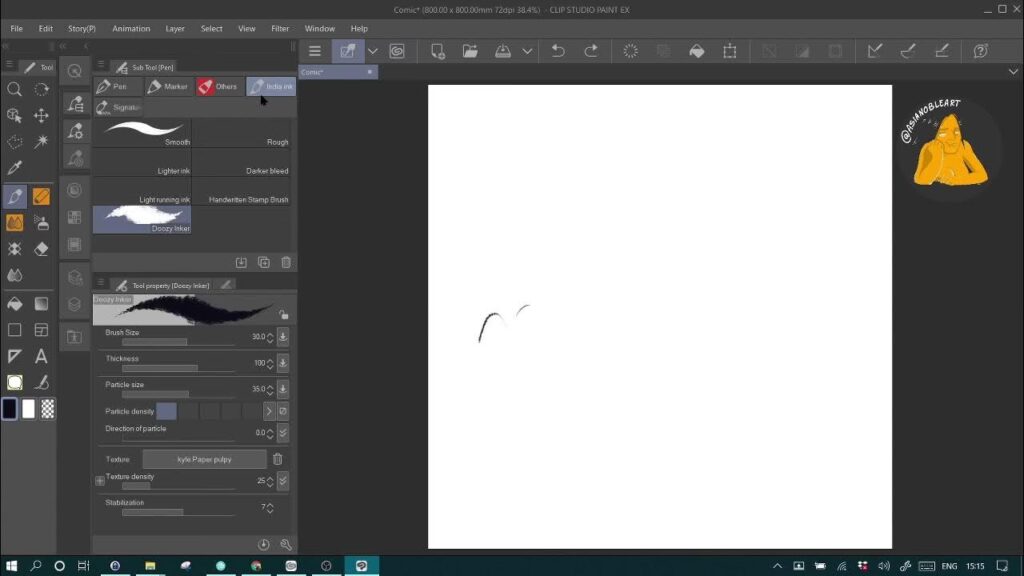Adjust the Brush Size slider
1024x576 pixels.
tap(155, 342)
